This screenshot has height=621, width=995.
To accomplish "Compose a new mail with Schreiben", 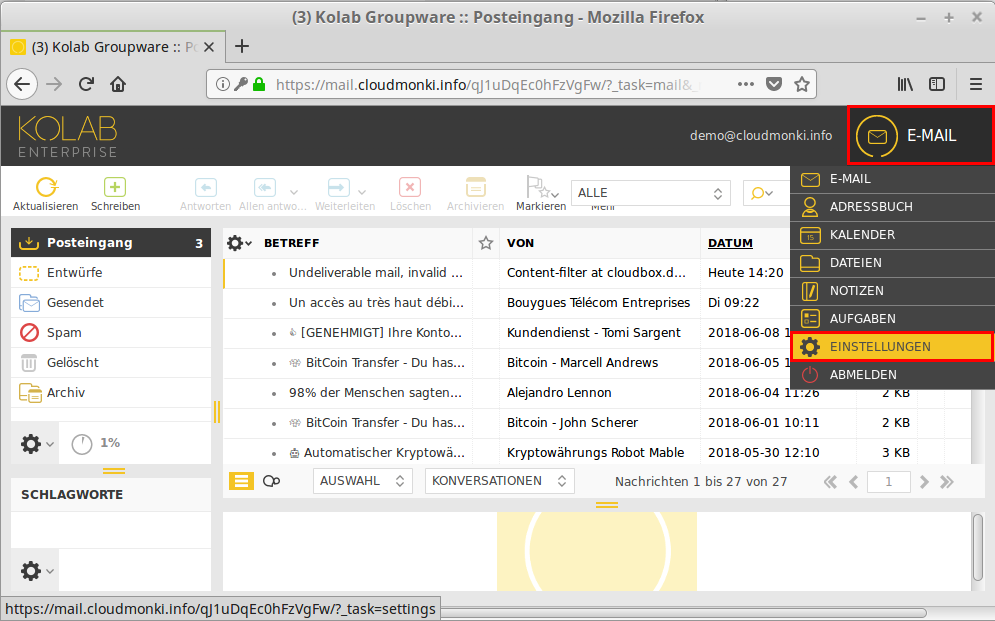I will pyautogui.click(x=115, y=188).
